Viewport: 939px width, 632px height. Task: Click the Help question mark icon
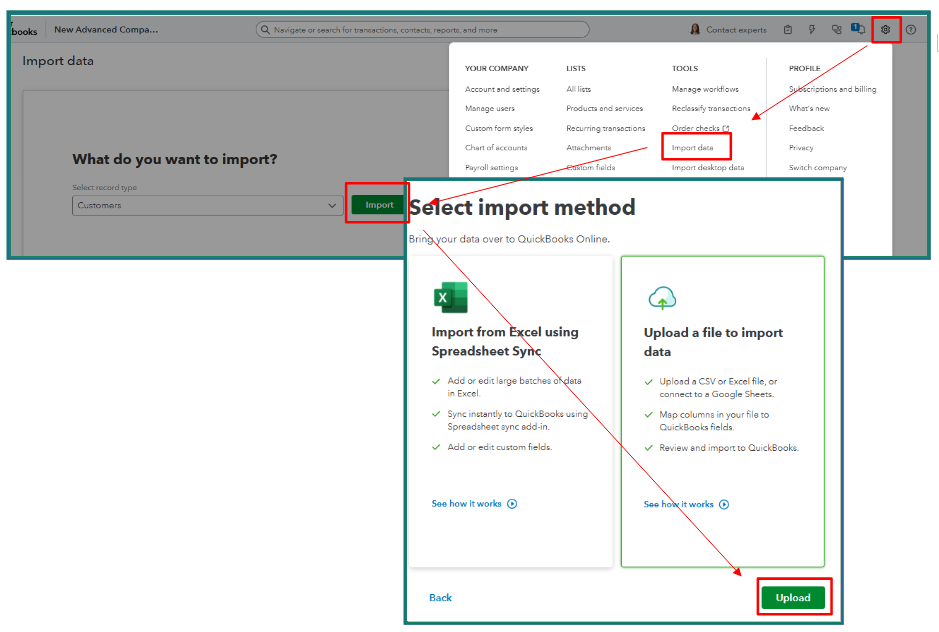click(x=911, y=30)
